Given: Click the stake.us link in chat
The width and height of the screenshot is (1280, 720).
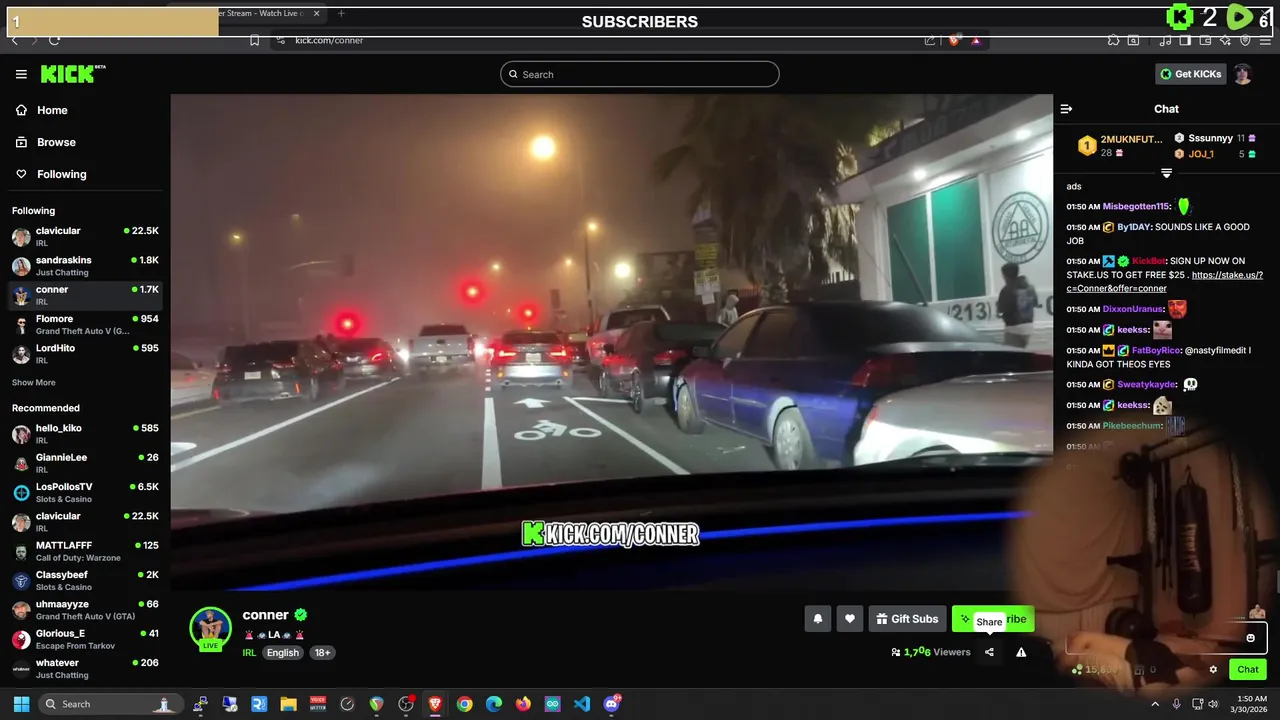Looking at the screenshot, I should click(x=1164, y=281).
